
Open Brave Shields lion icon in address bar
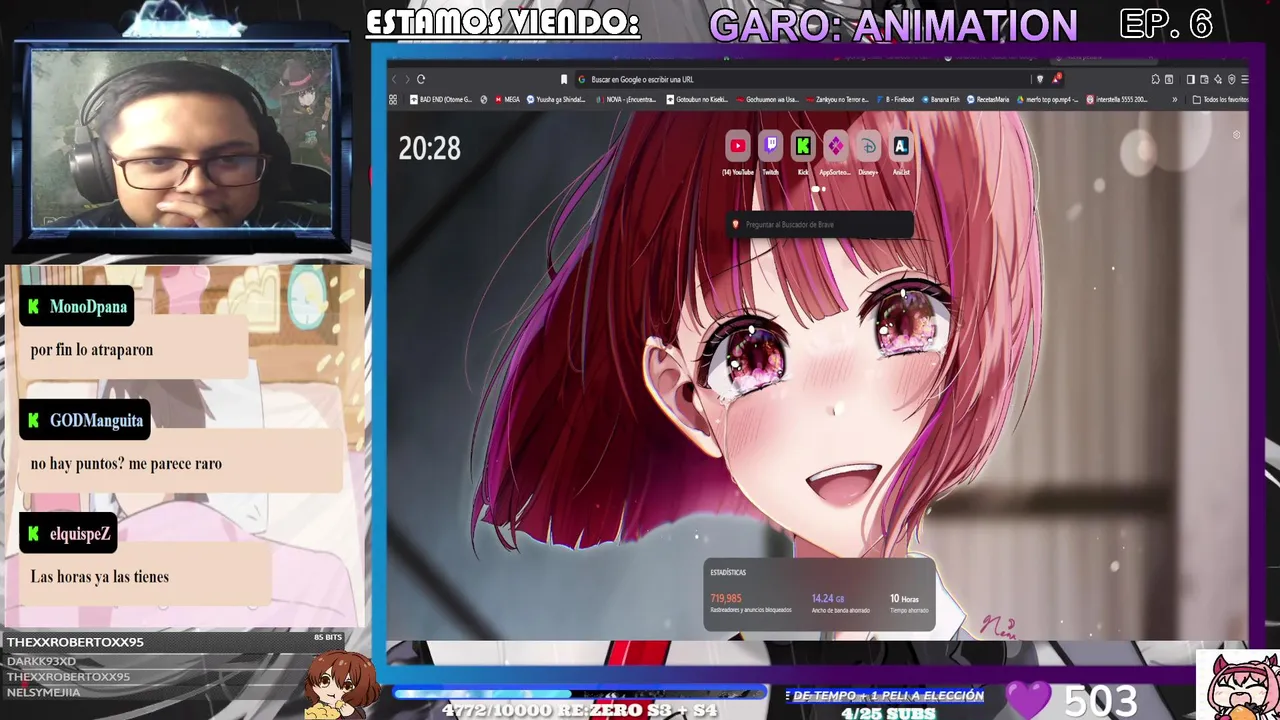1040,79
